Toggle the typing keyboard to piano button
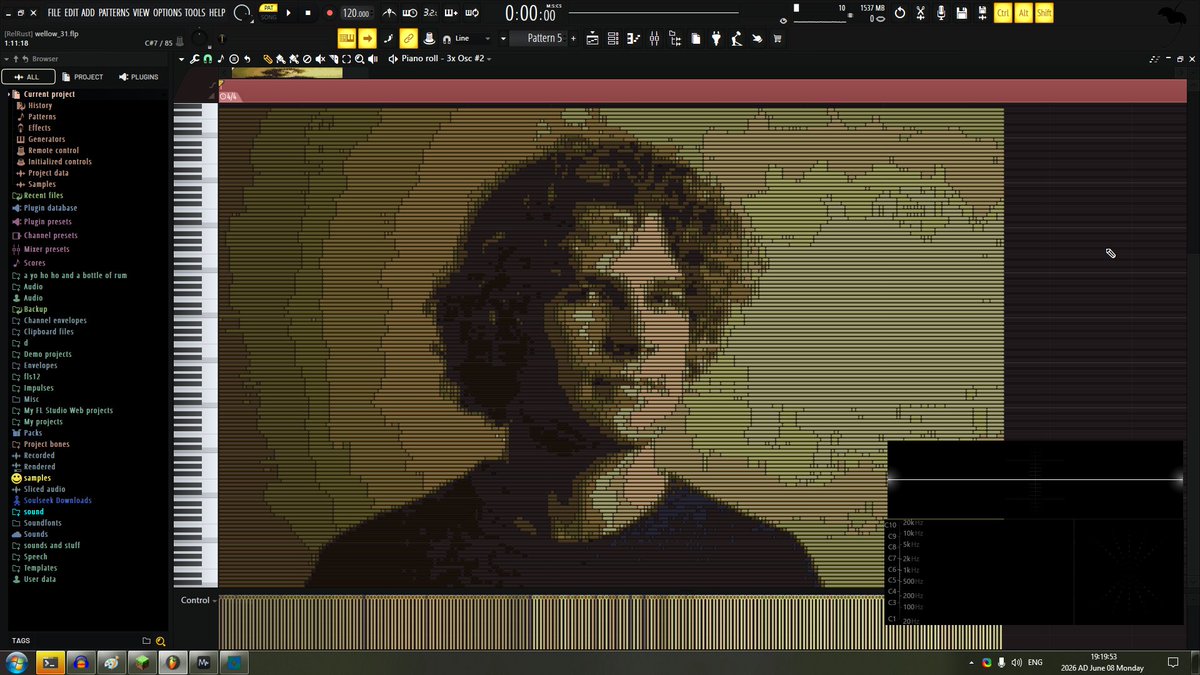1200x675 pixels. pos(346,38)
